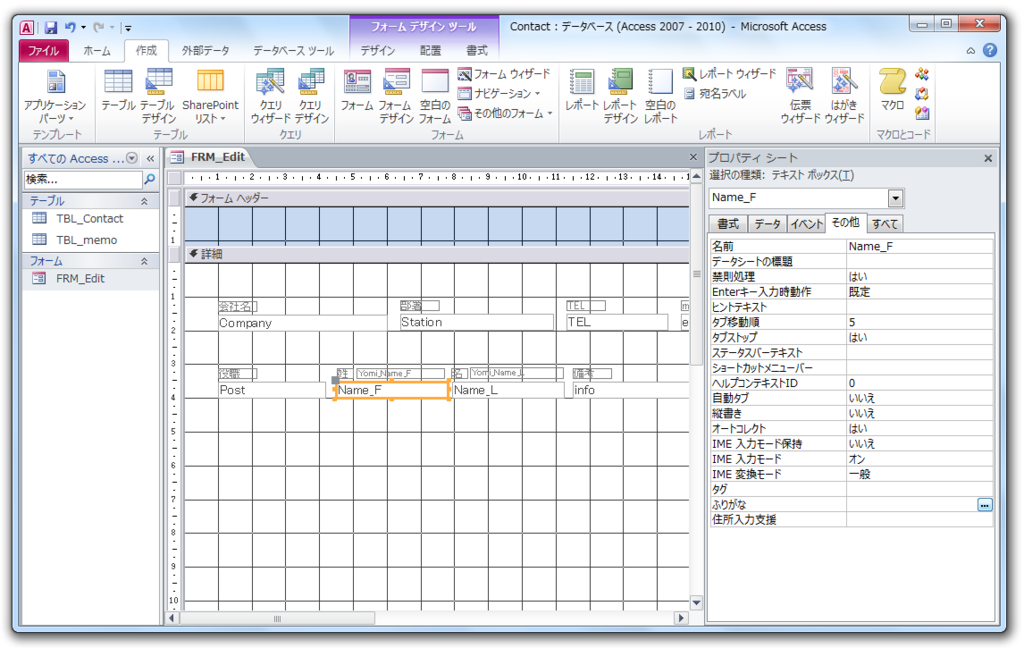
Task: Switch to property sheet イベント tab
Action: [x=807, y=224]
